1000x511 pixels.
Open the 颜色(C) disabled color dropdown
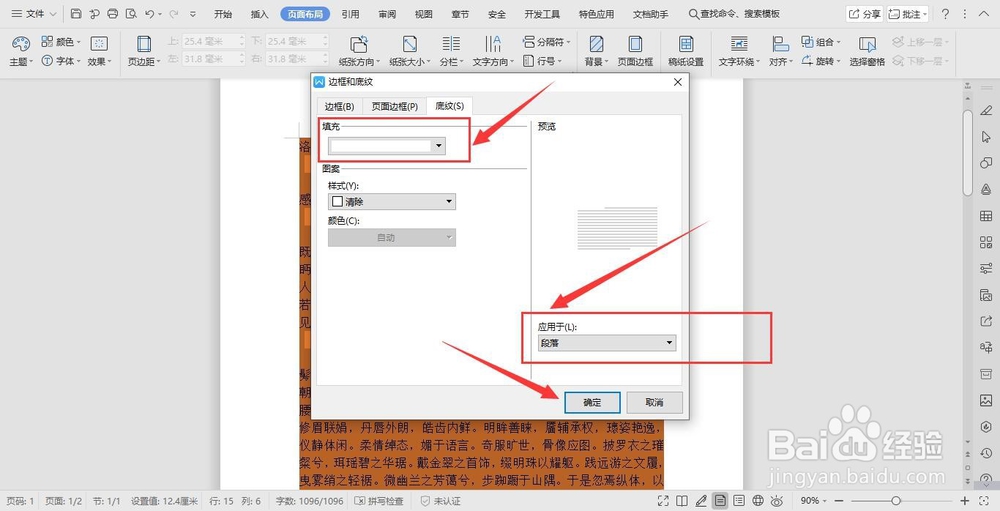(x=392, y=237)
